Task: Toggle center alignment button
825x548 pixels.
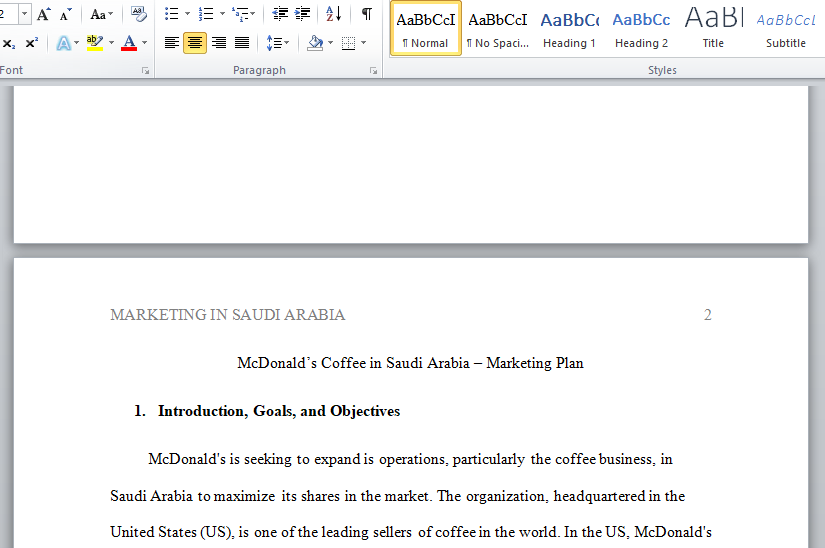Action: click(x=195, y=43)
